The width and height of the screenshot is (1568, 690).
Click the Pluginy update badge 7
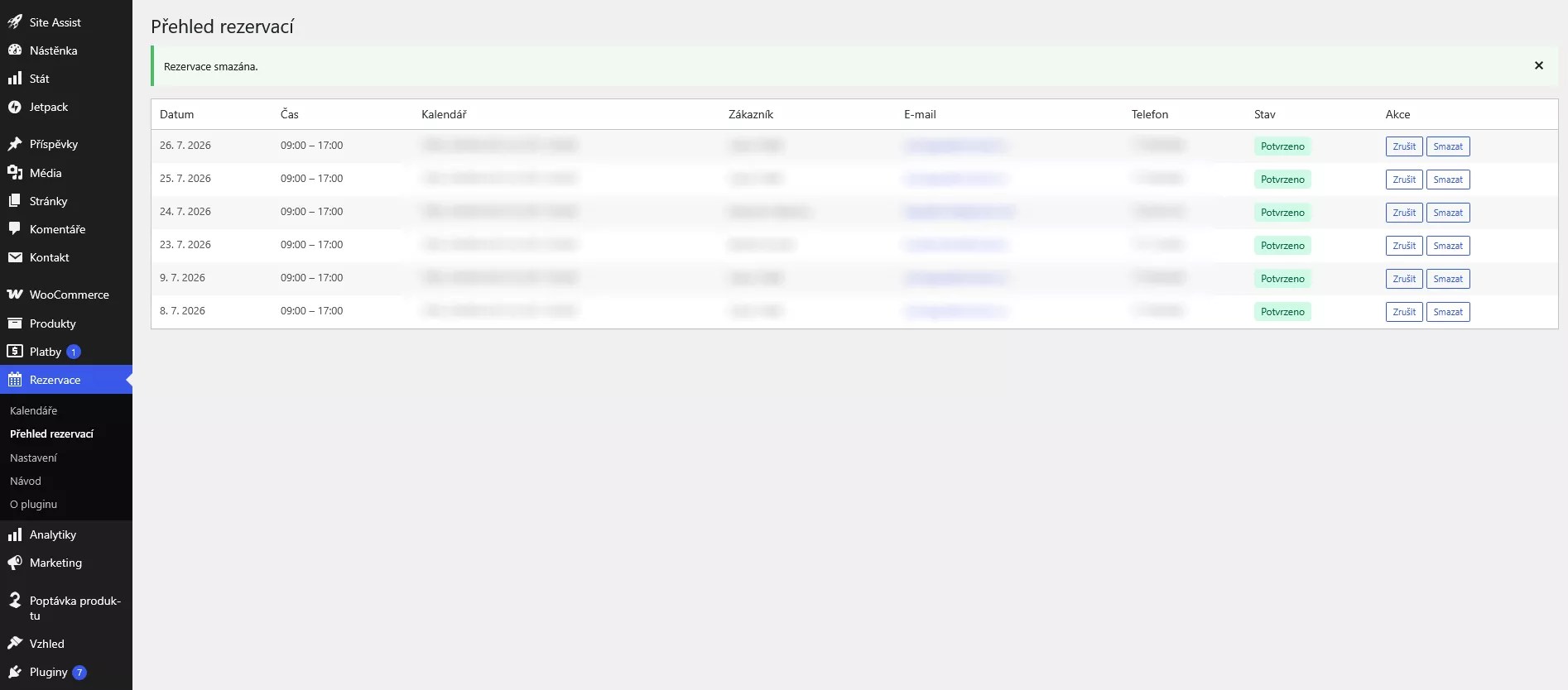coord(79,673)
